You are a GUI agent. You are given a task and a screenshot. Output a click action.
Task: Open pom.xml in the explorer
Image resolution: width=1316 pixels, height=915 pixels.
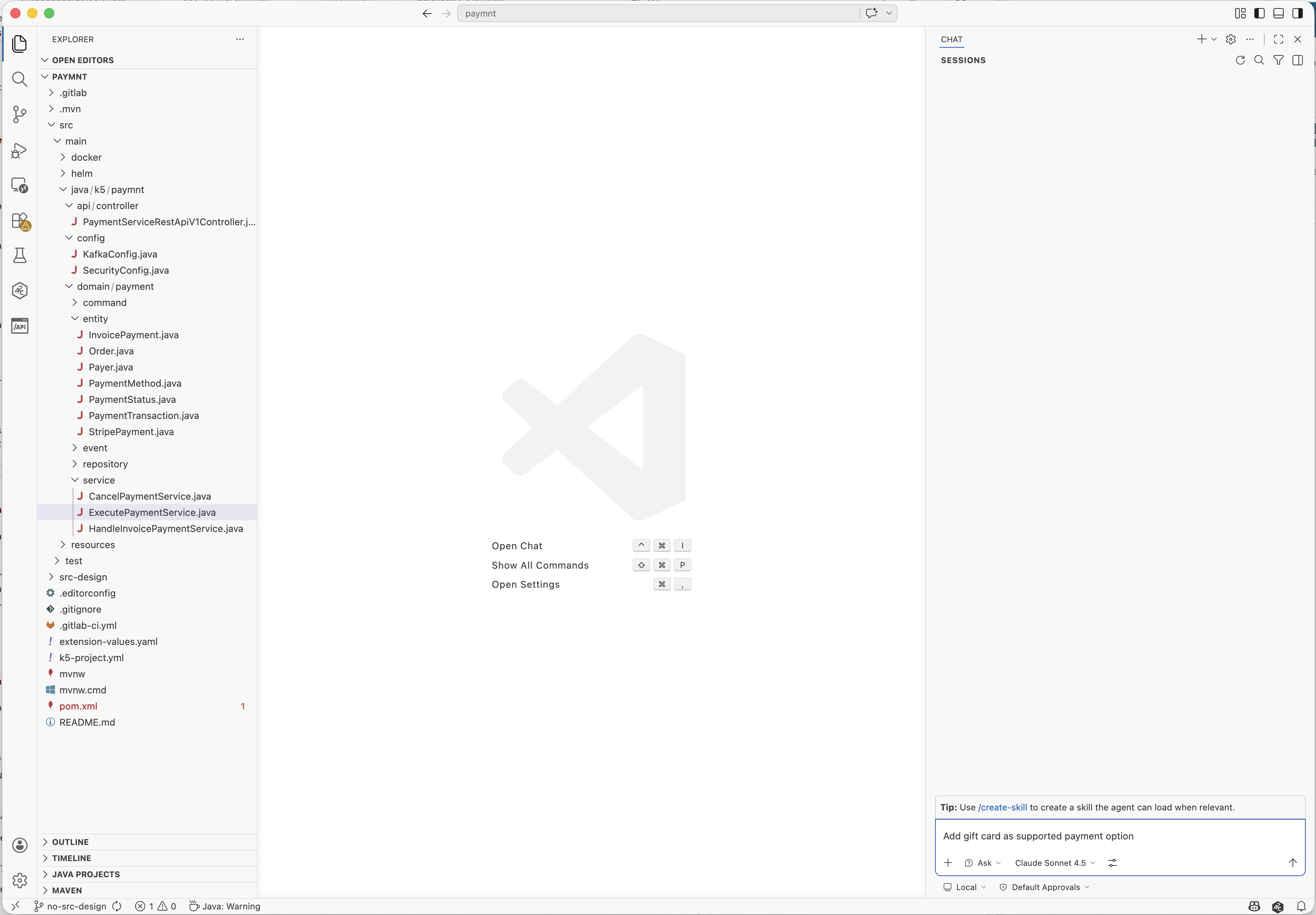(147, 706)
